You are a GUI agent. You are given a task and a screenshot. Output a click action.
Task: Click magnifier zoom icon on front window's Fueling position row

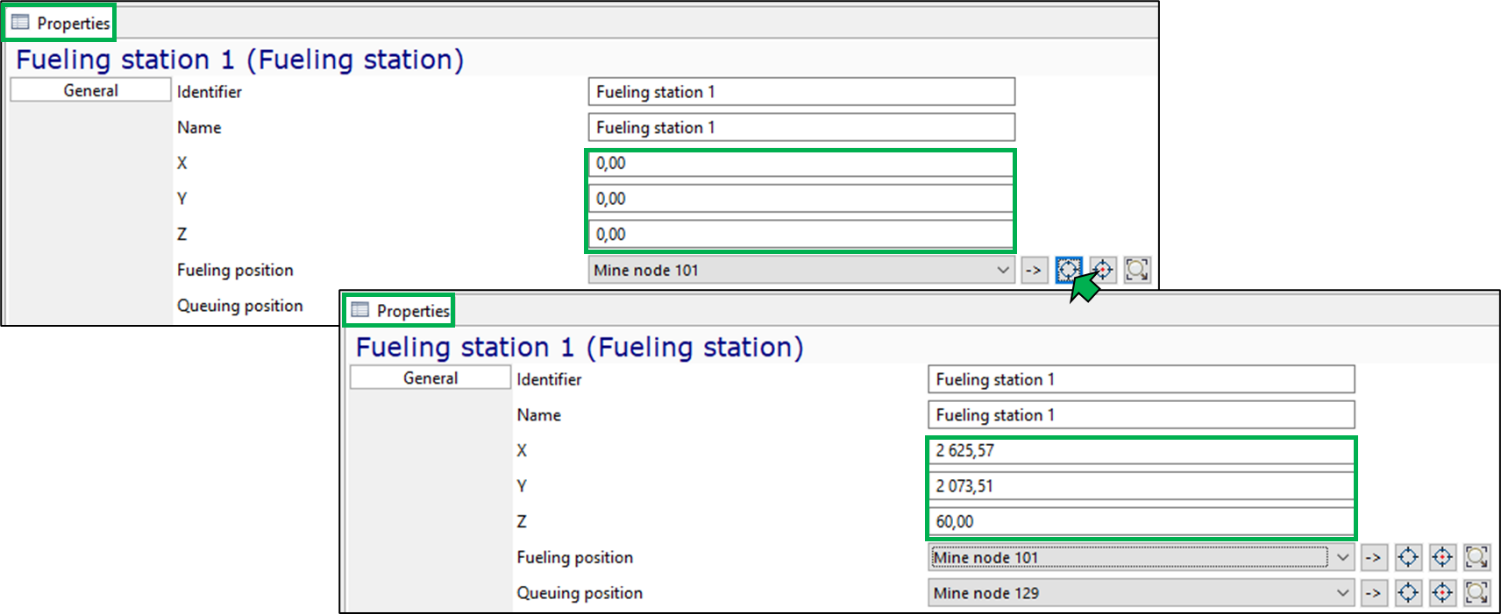tap(1476, 557)
